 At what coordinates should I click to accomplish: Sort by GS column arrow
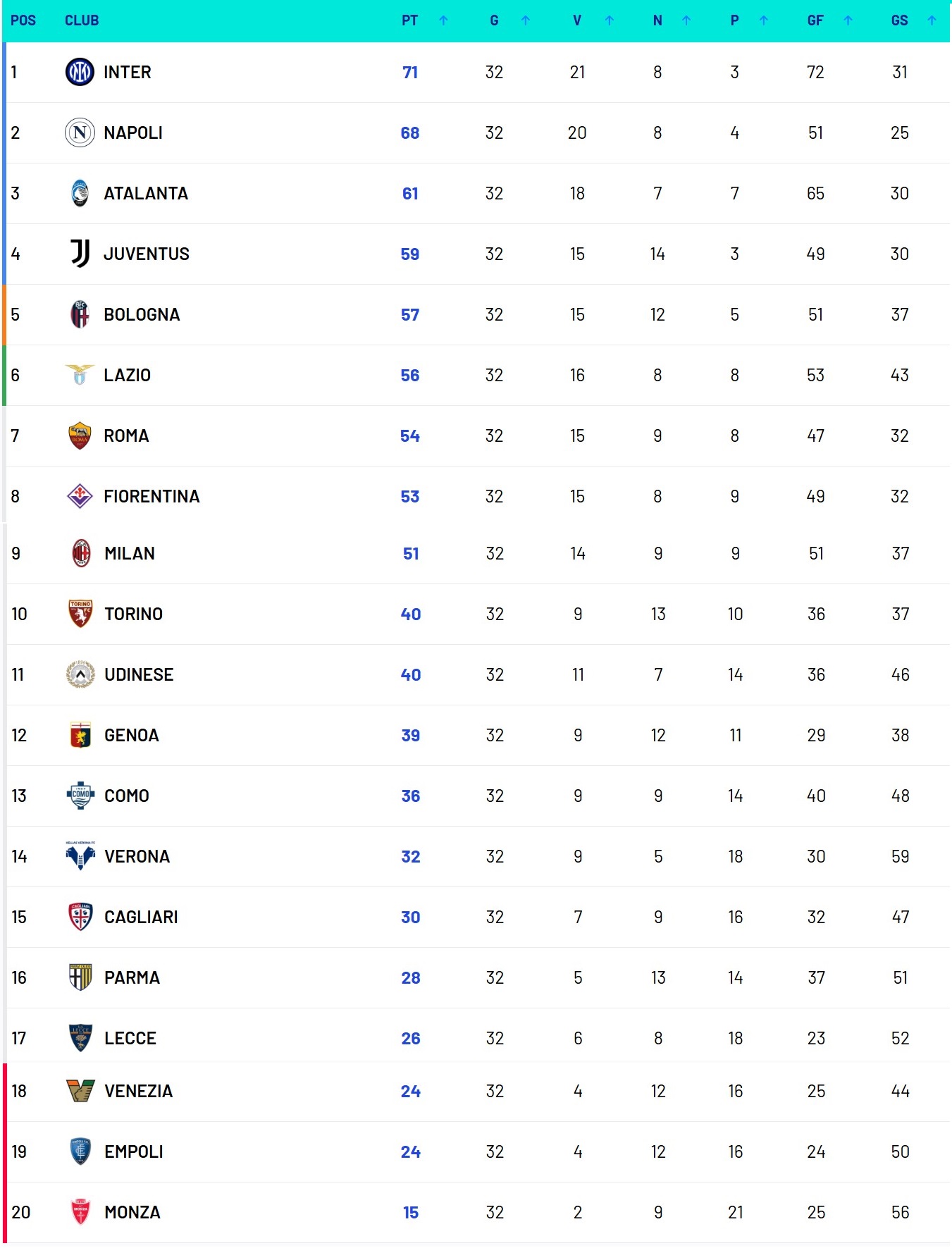(x=932, y=20)
